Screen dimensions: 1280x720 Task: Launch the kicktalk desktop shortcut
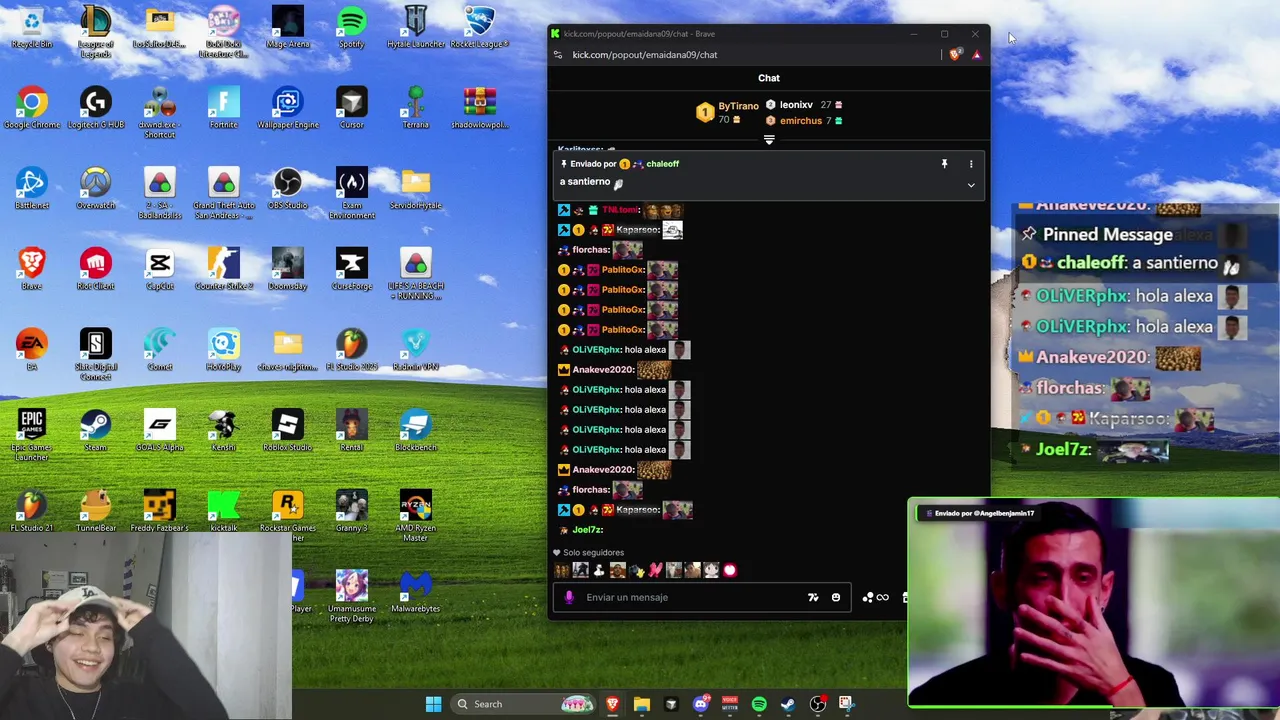click(x=223, y=511)
